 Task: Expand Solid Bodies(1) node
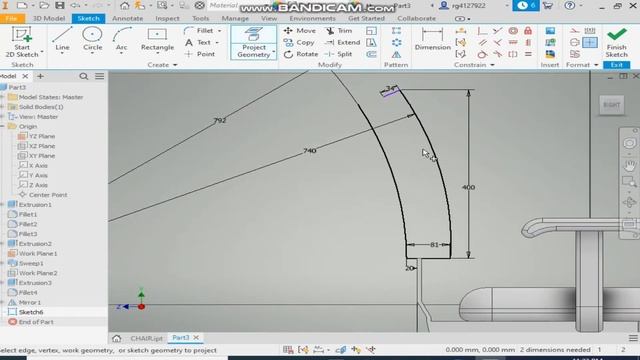point(2,107)
